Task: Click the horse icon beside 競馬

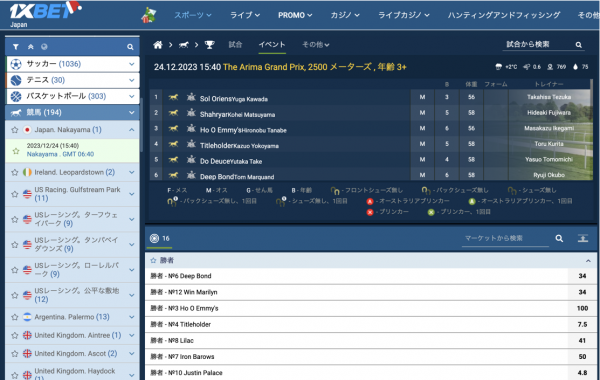Action: [x=16, y=113]
